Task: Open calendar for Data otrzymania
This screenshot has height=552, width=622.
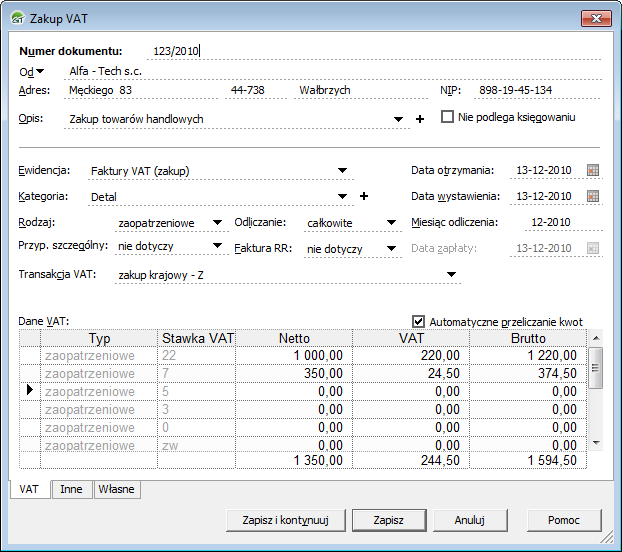Action: click(x=593, y=171)
